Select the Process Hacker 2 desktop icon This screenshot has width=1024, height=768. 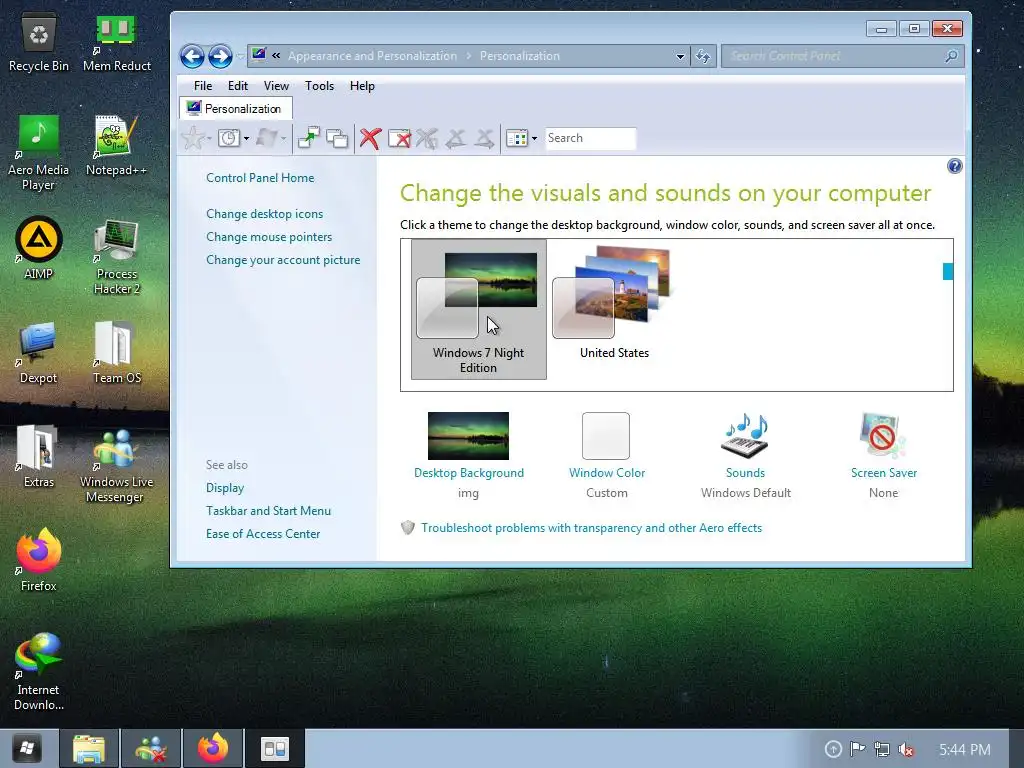point(116,257)
